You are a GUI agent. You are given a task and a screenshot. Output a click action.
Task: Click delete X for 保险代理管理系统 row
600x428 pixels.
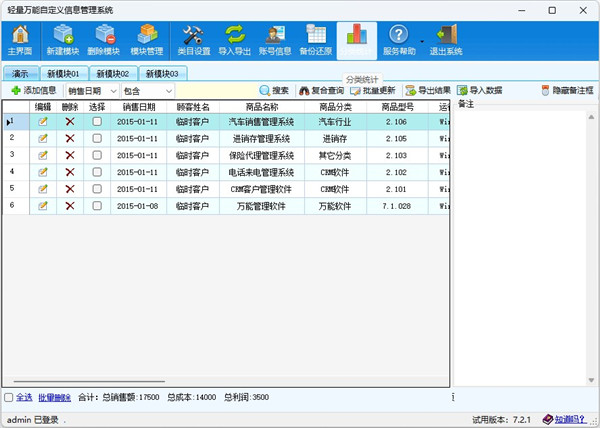coord(69,155)
